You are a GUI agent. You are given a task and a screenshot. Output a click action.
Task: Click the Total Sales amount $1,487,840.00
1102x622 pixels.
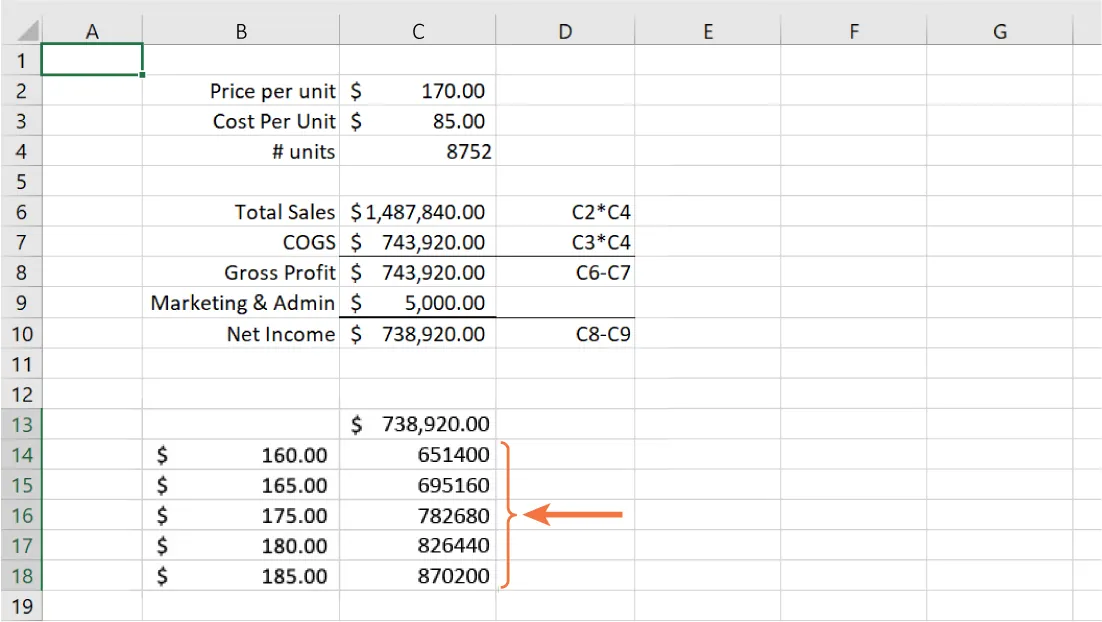417,212
